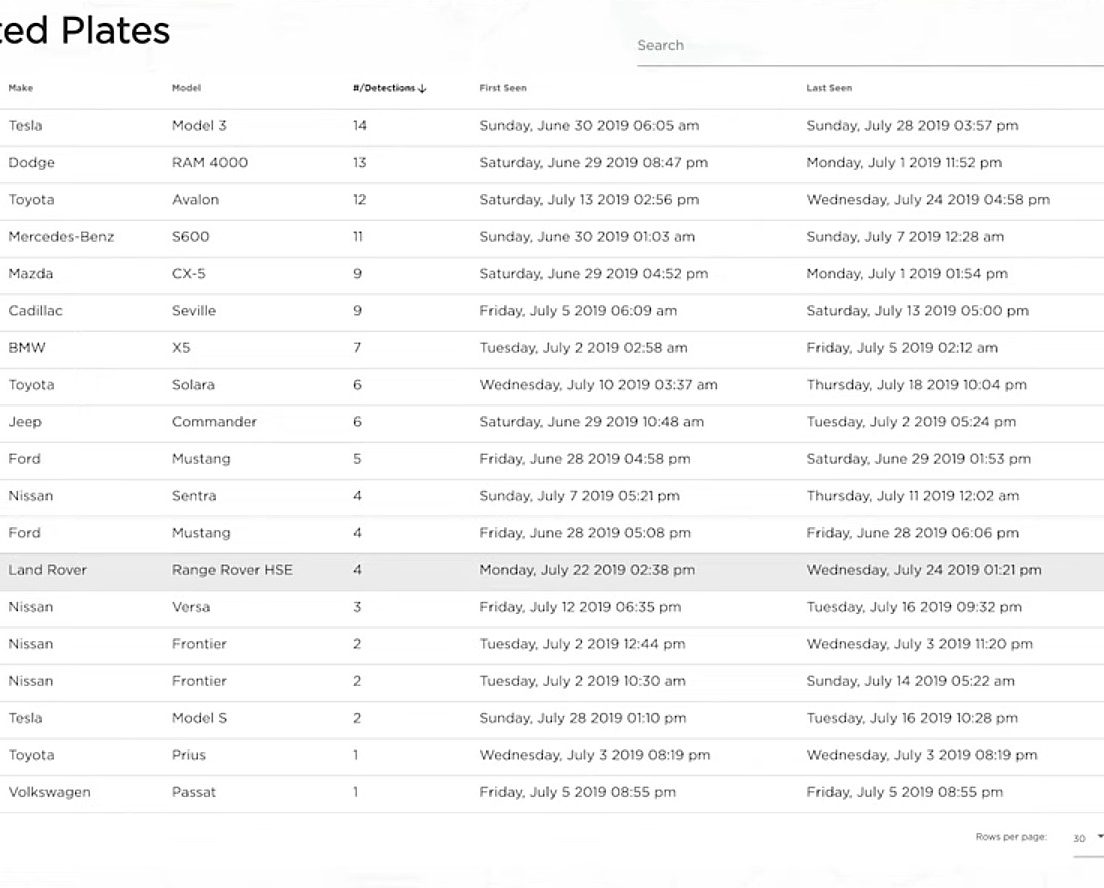Click the CX-5 model cell
The height and width of the screenshot is (888, 1104).
click(189, 273)
